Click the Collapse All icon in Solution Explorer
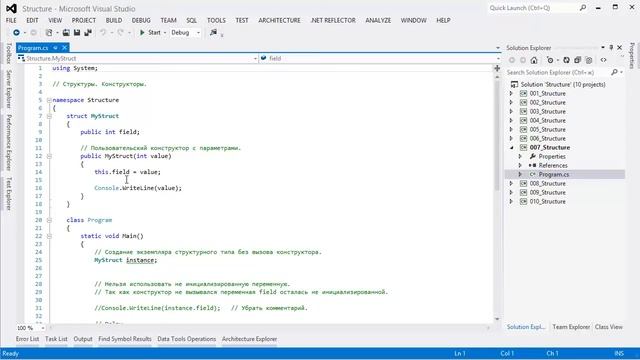The image size is (640, 360). 578,60
